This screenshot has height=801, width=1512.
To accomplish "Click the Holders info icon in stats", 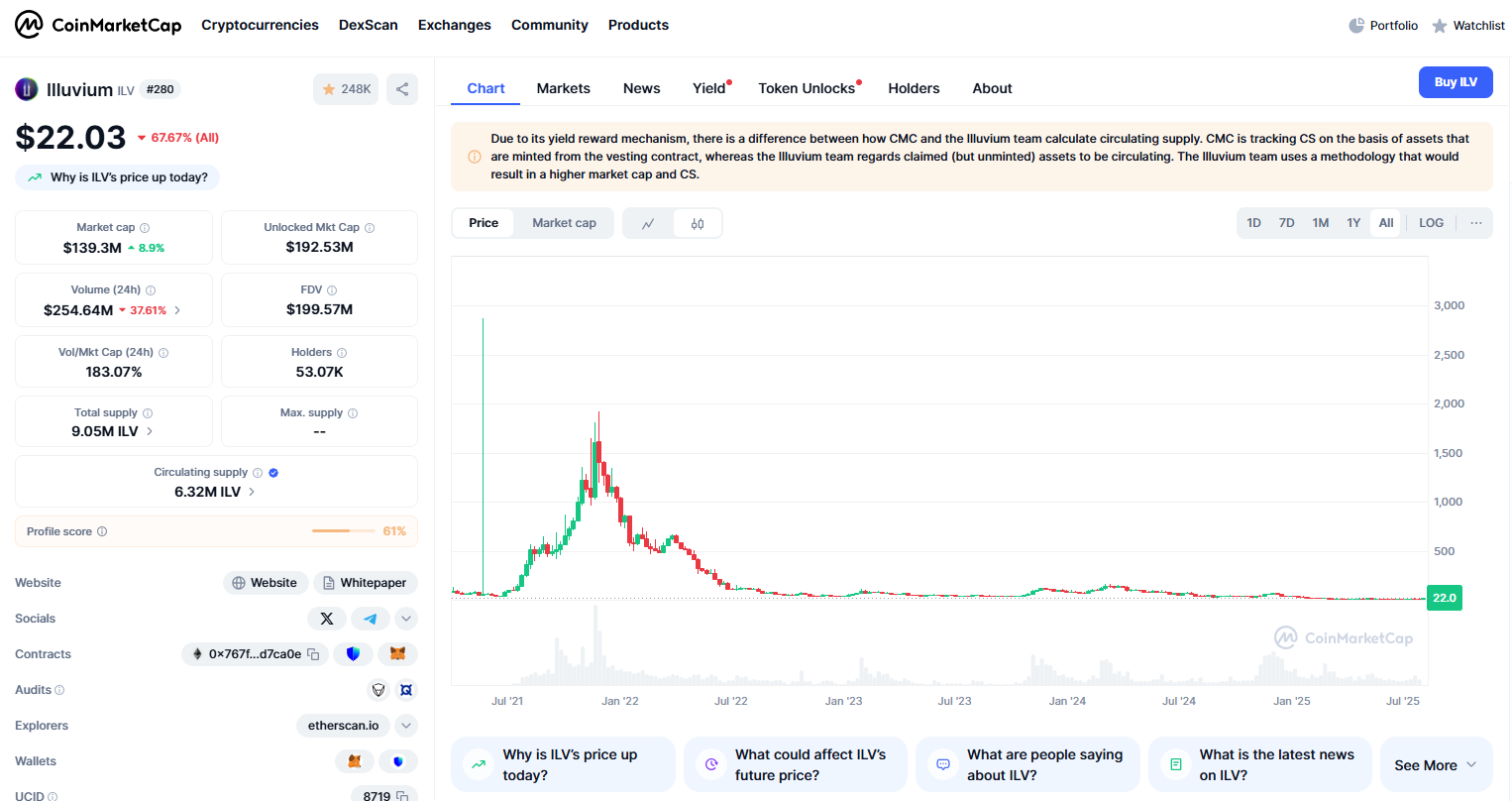I will coord(342,353).
